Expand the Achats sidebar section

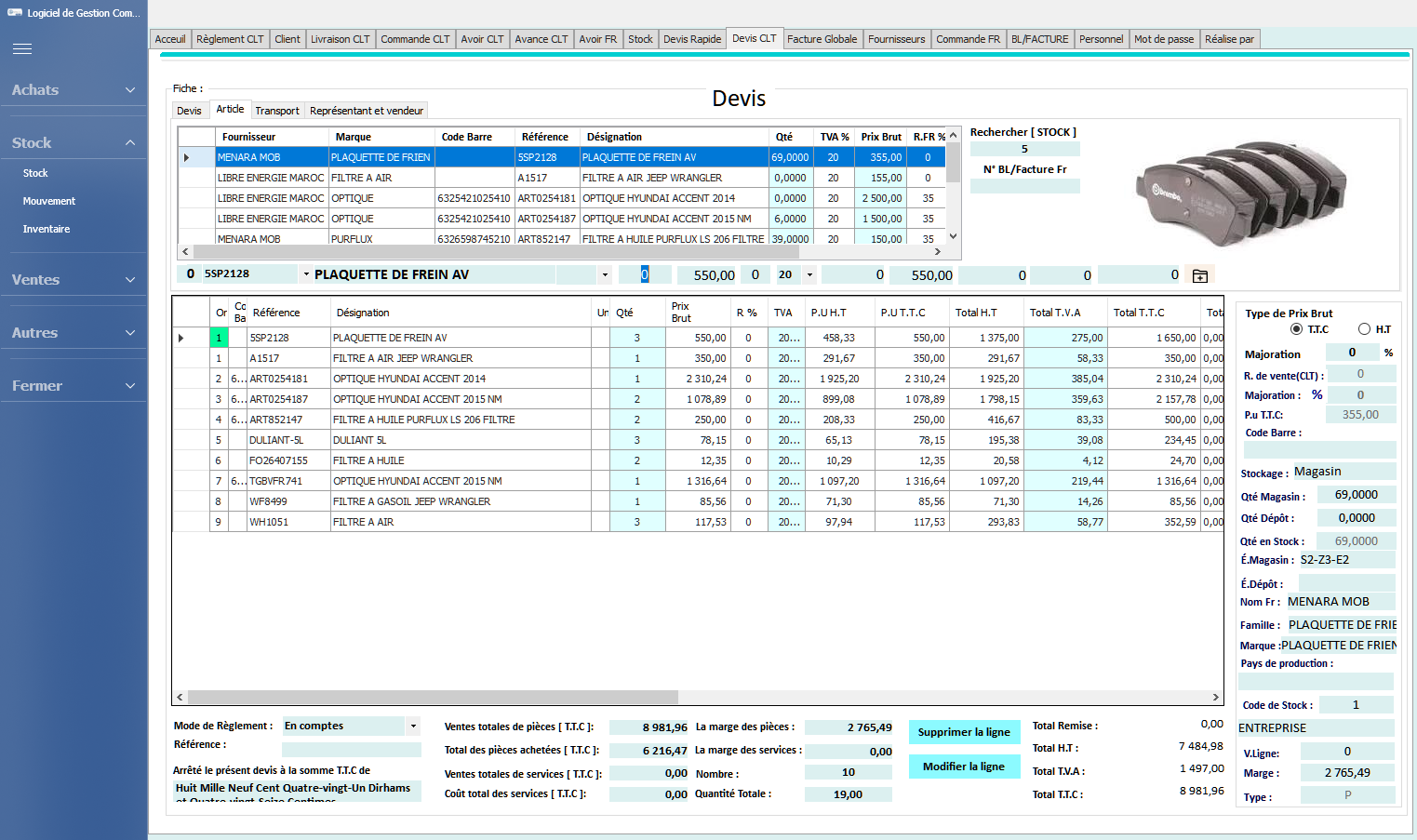74,90
